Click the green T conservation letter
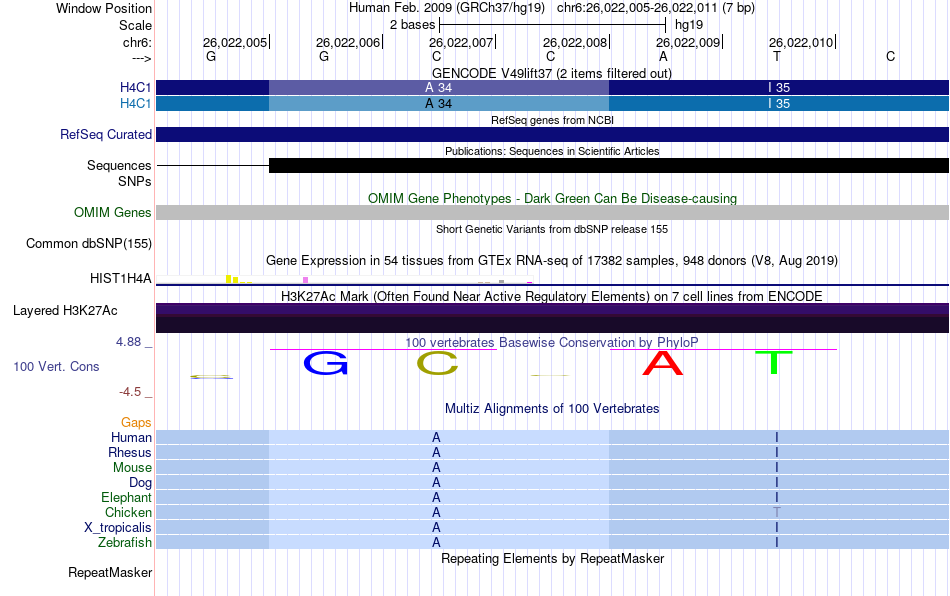This screenshot has height=596, width=950. point(774,363)
